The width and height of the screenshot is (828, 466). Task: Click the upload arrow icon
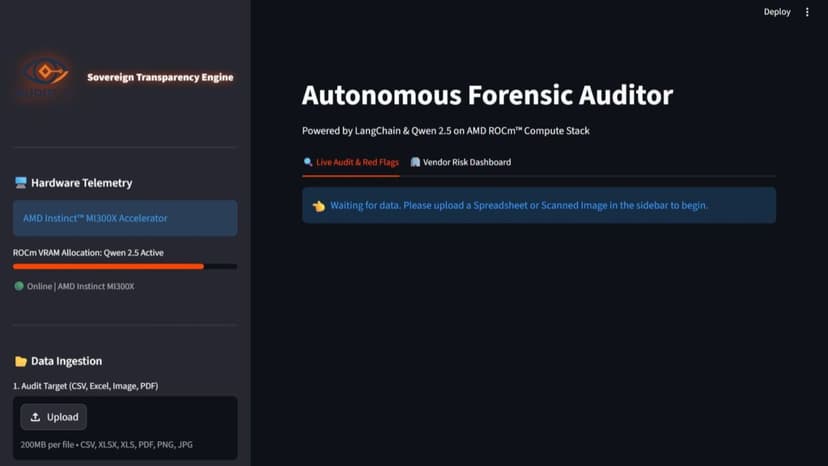click(x=35, y=417)
